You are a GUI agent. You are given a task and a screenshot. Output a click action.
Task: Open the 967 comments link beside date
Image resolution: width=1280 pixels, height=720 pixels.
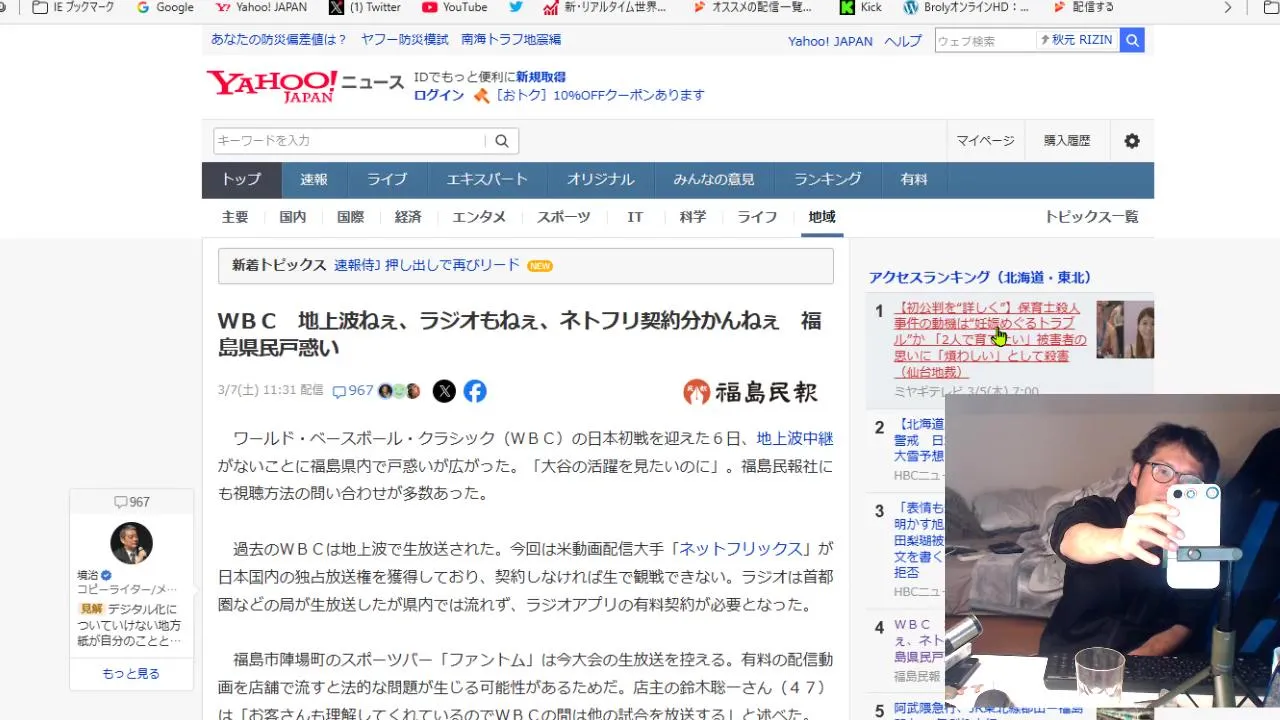(353, 391)
